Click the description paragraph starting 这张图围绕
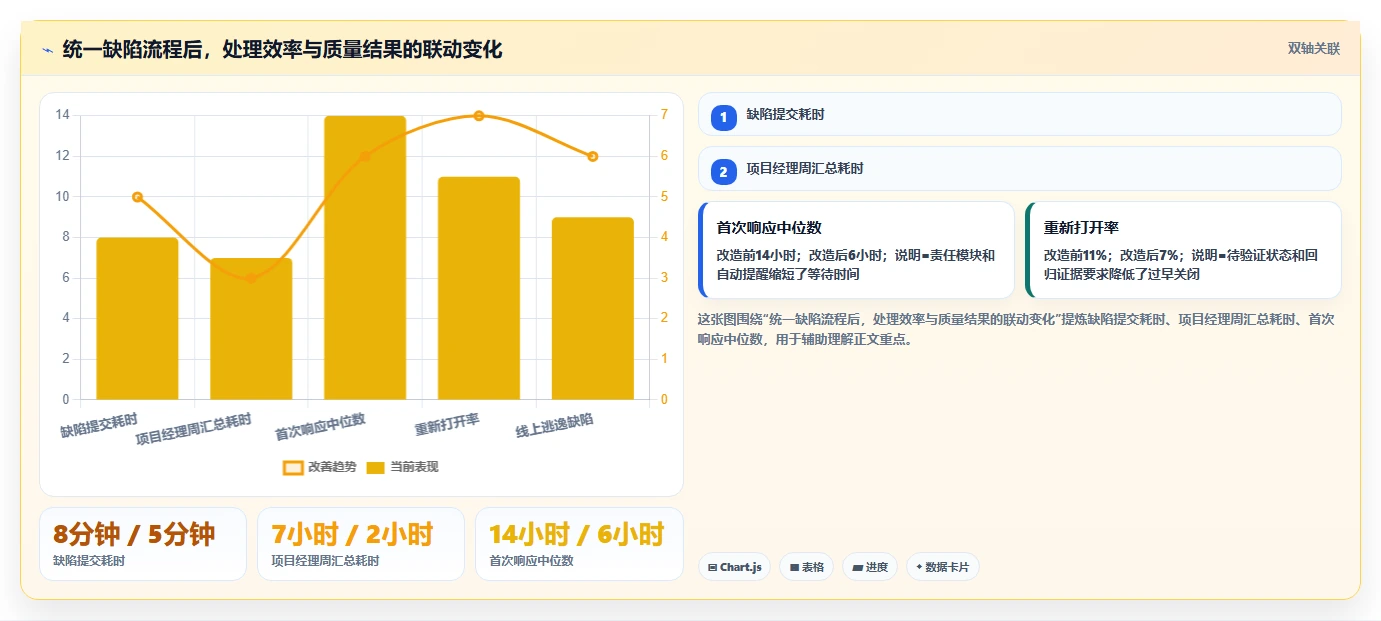Image resolution: width=1381 pixels, height=621 pixels. (x=1015, y=329)
